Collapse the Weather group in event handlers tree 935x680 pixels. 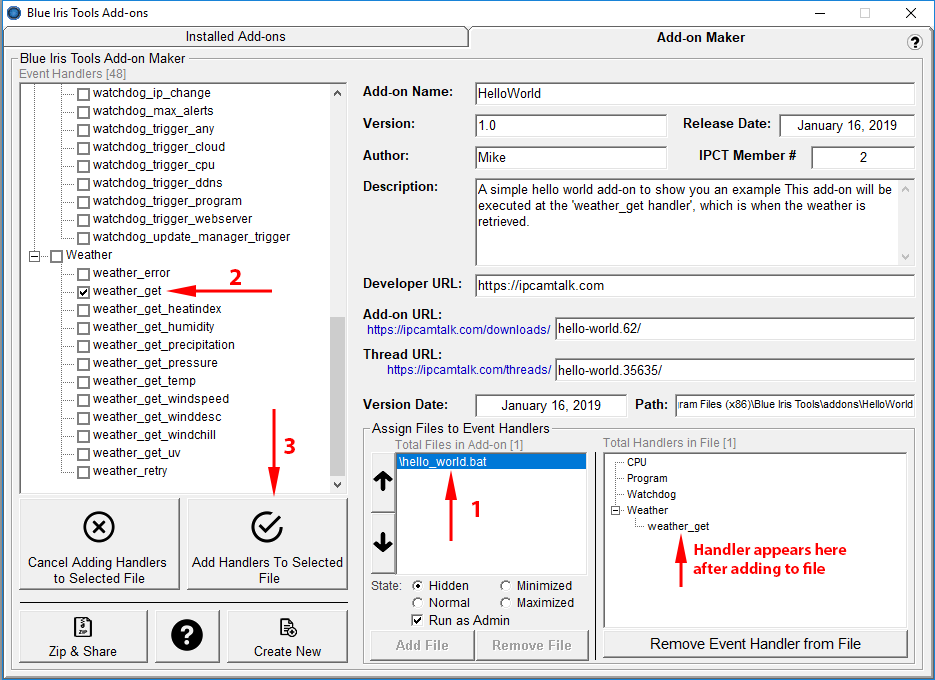tap(35, 256)
